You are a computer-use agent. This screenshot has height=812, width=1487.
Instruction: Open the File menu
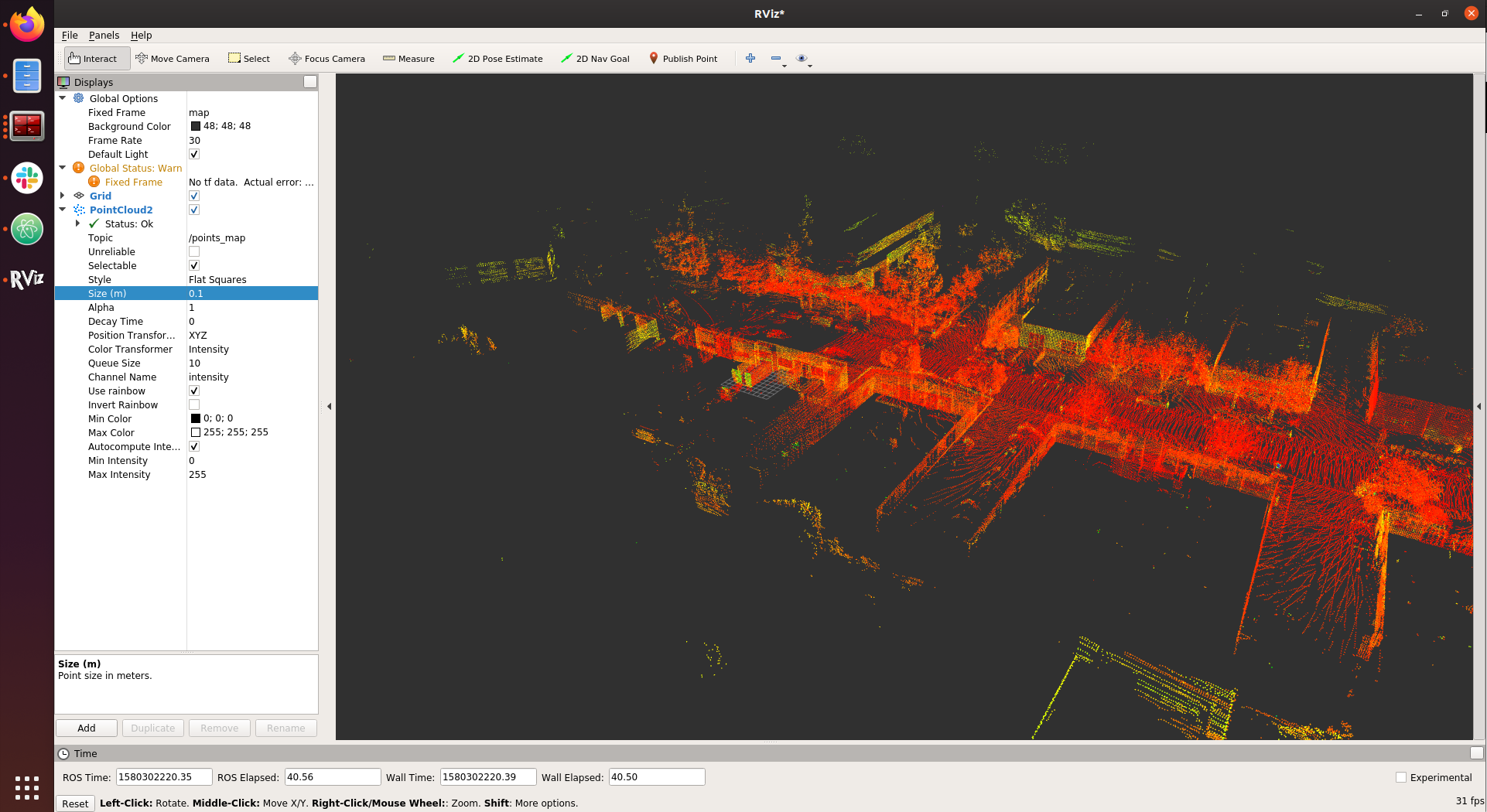(70, 36)
